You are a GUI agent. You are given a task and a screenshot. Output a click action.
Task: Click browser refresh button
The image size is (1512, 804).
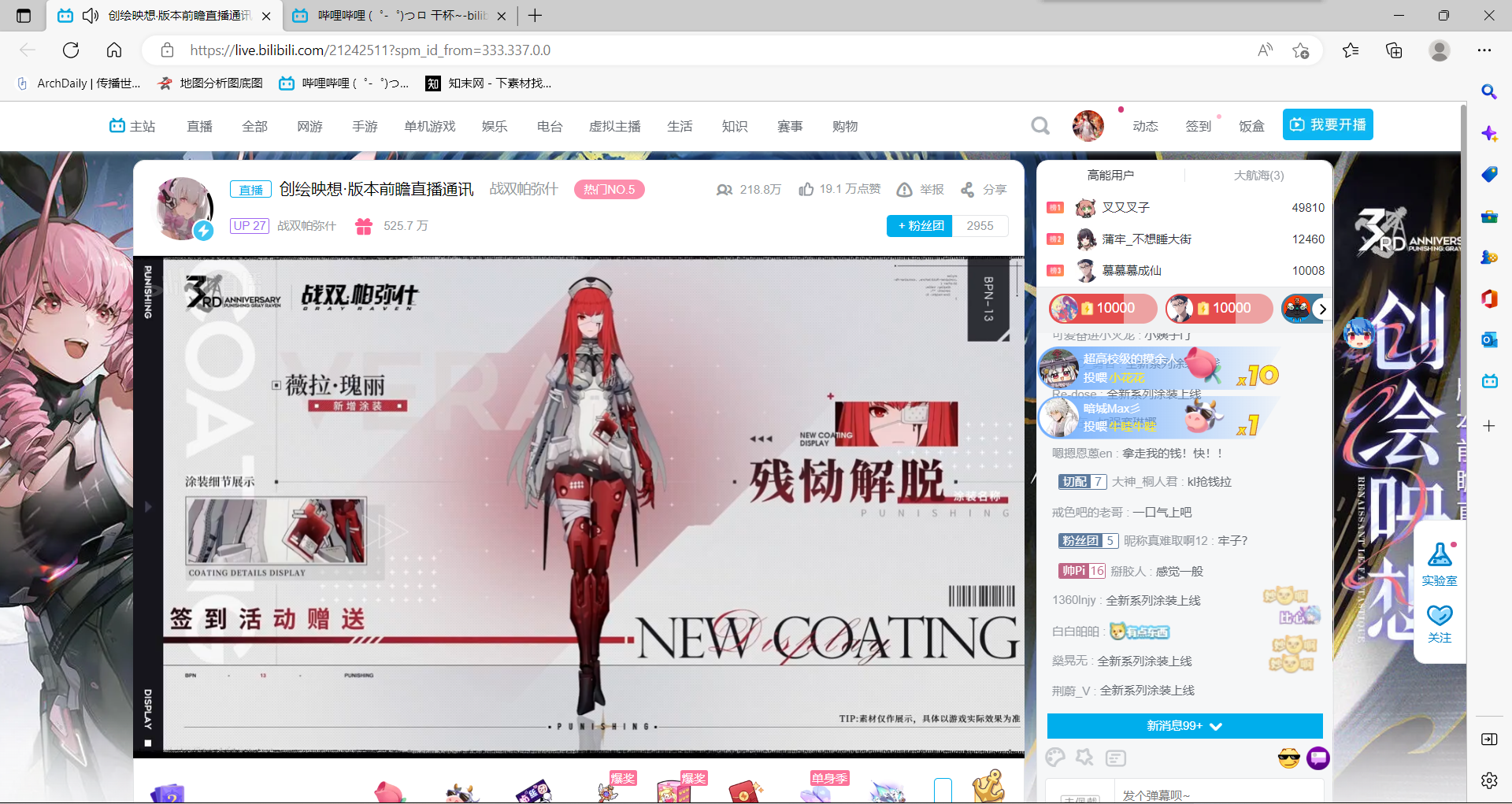click(x=71, y=50)
